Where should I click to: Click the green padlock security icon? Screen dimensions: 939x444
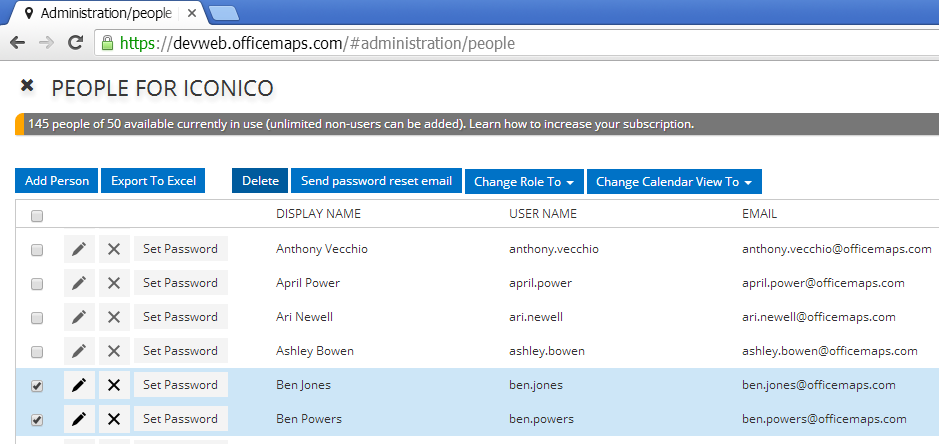(x=107, y=43)
